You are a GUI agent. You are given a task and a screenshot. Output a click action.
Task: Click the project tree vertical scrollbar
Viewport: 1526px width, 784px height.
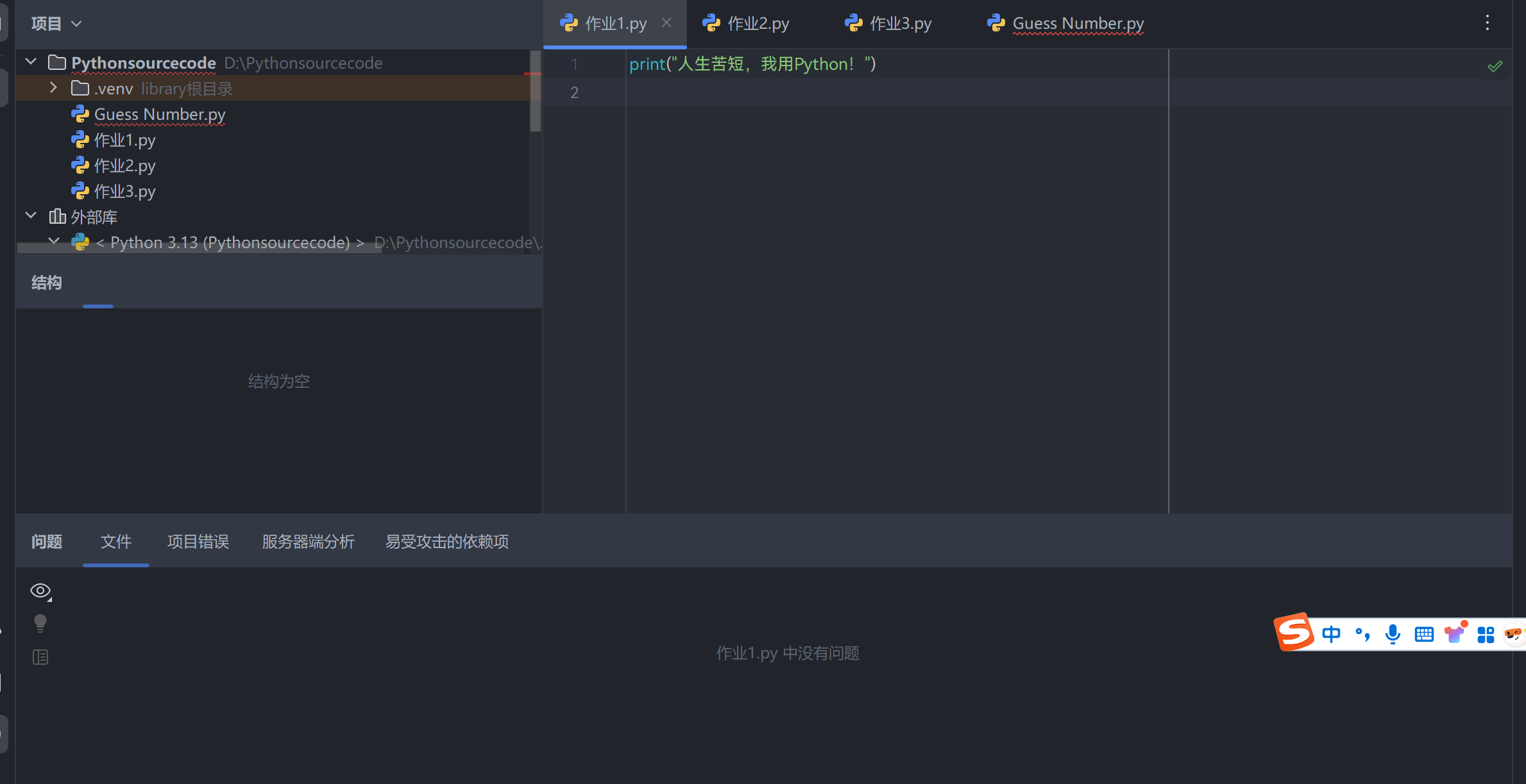coord(535,103)
